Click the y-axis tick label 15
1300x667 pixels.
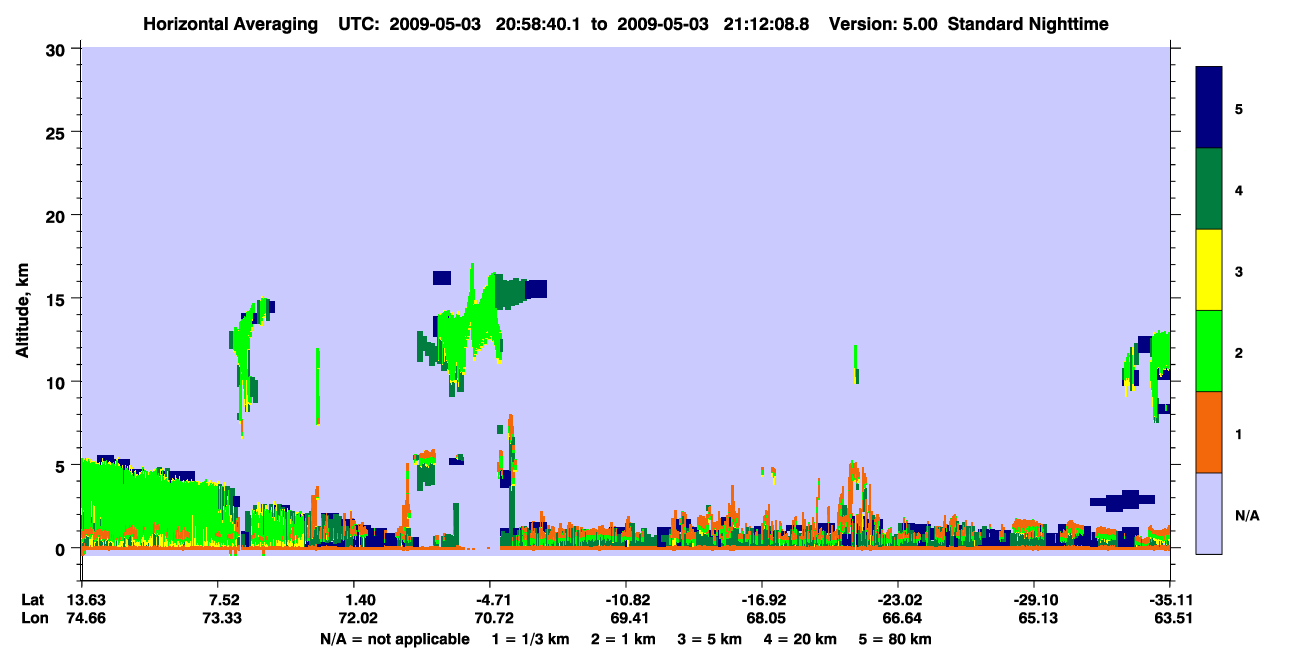(58, 298)
